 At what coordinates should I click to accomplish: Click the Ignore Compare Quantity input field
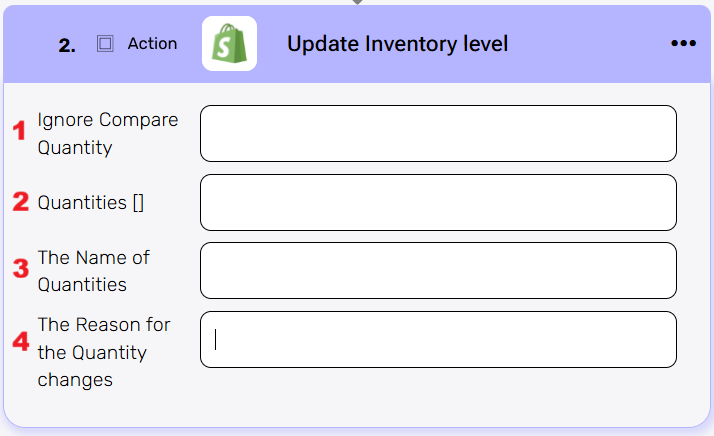[438, 133]
